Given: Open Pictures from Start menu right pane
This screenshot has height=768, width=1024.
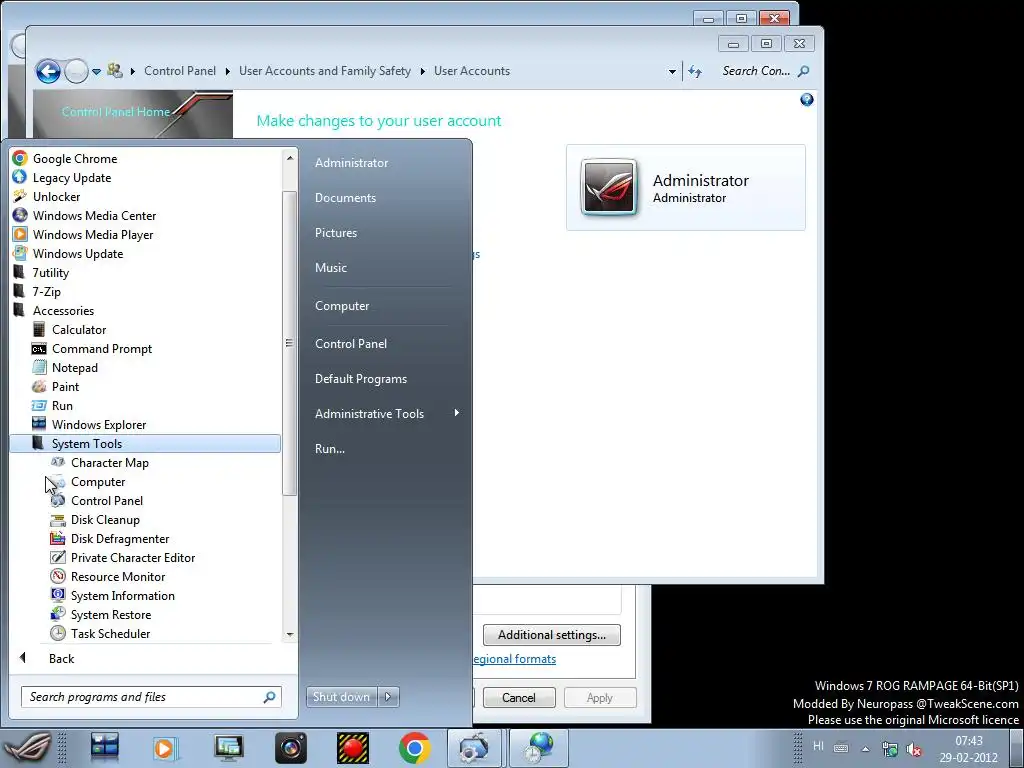Looking at the screenshot, I should (336, 232).
